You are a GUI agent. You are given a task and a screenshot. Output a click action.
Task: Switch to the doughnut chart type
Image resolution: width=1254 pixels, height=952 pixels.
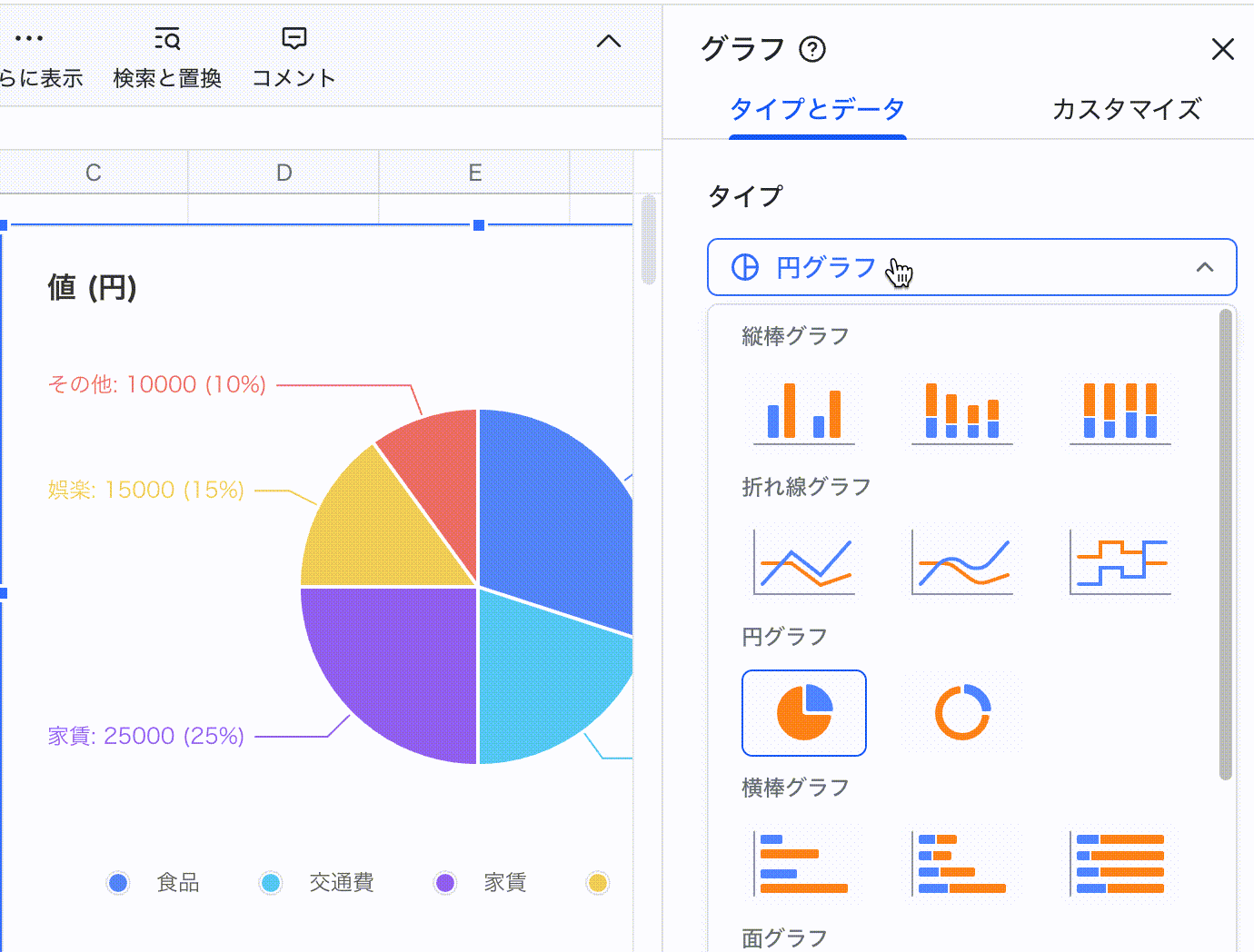coord(961,713)
